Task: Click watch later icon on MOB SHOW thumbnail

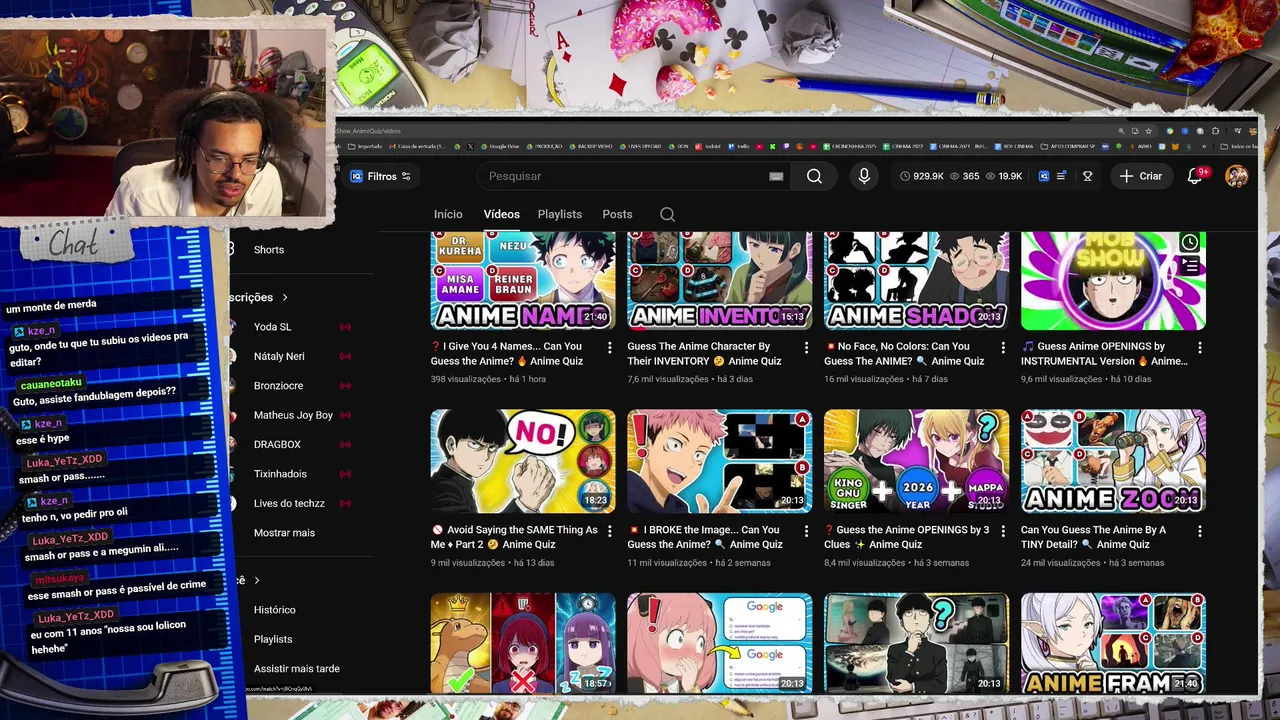Action: [1189, 243]
